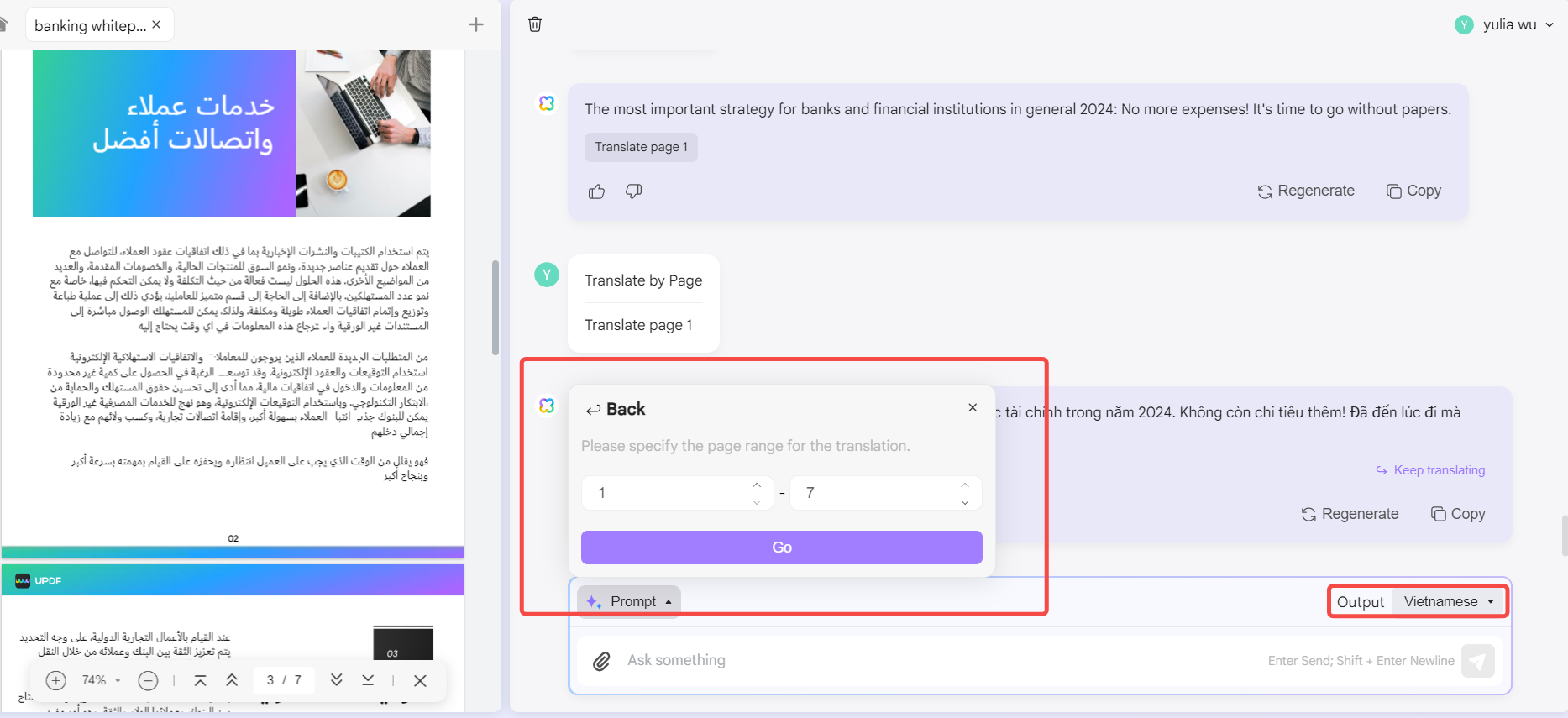This screenshot has width=1568, height=718.
Task: Click the chat panel scrollbar
Action: (1564, 536)
